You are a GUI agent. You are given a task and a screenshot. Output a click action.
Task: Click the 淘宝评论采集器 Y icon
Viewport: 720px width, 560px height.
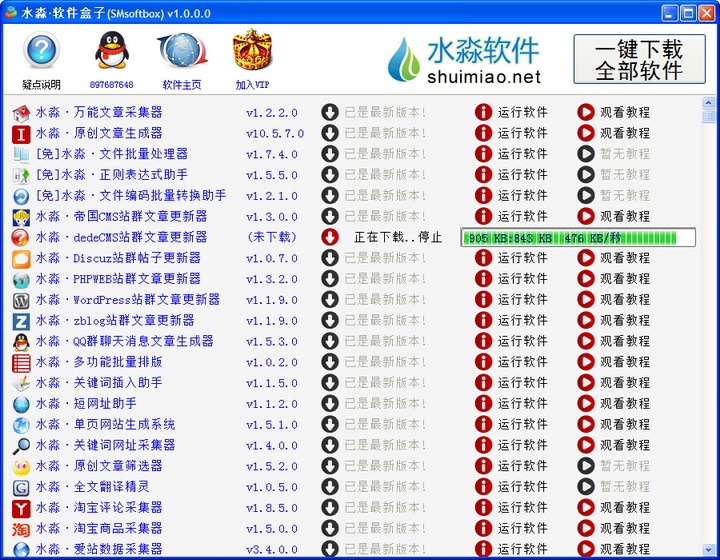pyautogui.click(x=21, y=508)
